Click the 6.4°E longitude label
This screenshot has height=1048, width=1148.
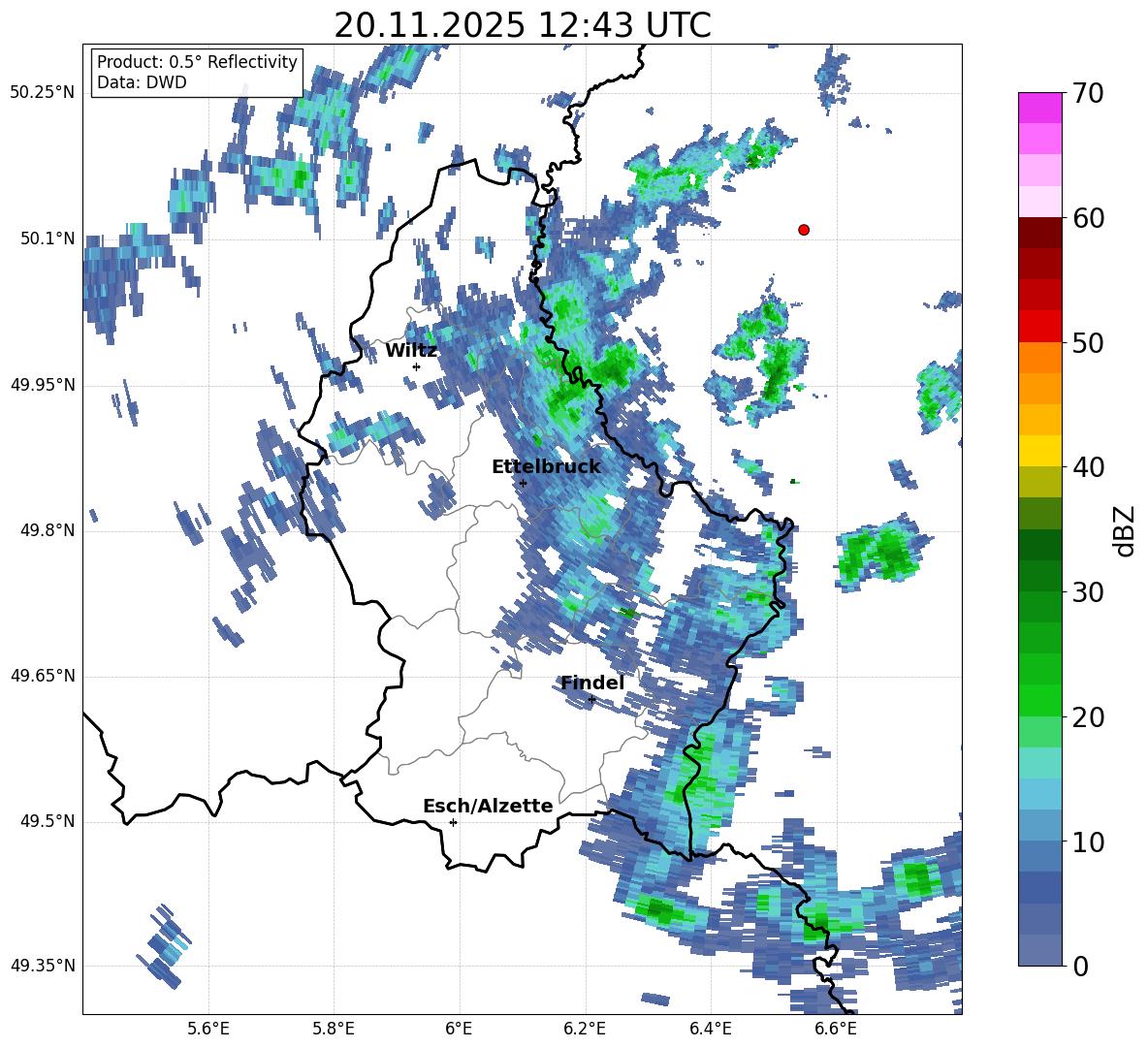(x=710, y=1029)
